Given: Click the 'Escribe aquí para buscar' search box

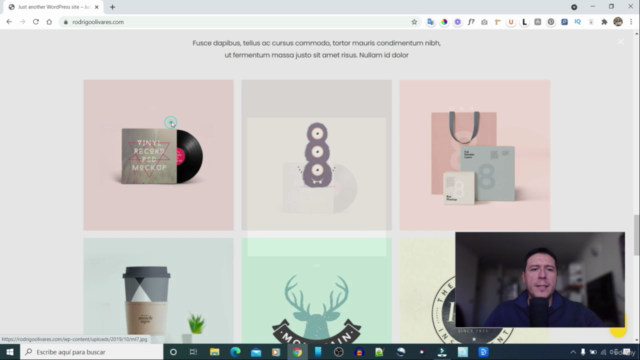Looking at the screenshot, I should point(91,352).
